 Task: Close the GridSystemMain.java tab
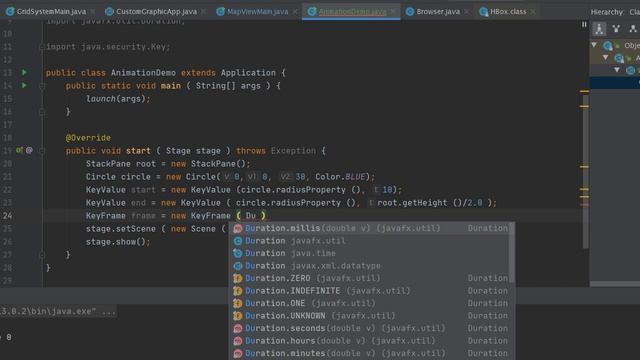(93, 12)
